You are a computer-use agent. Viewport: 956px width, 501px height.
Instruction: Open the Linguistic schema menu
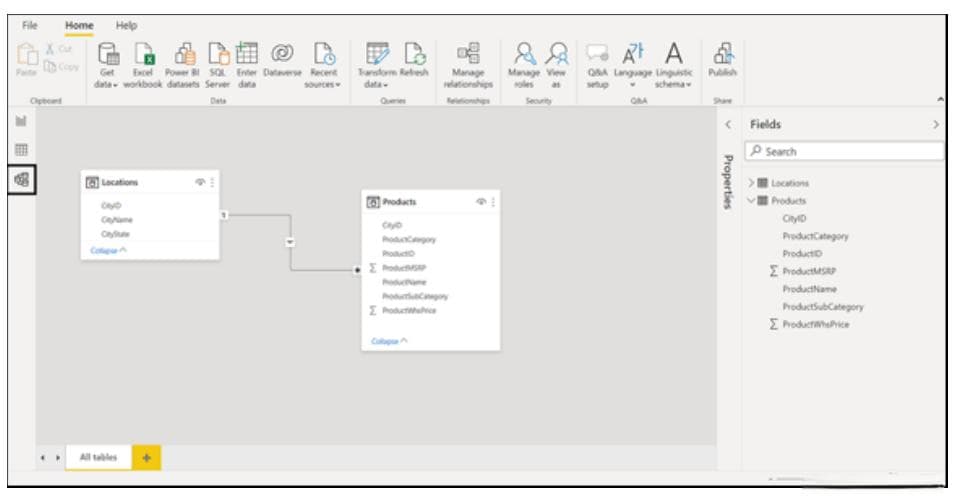(674, 66)
